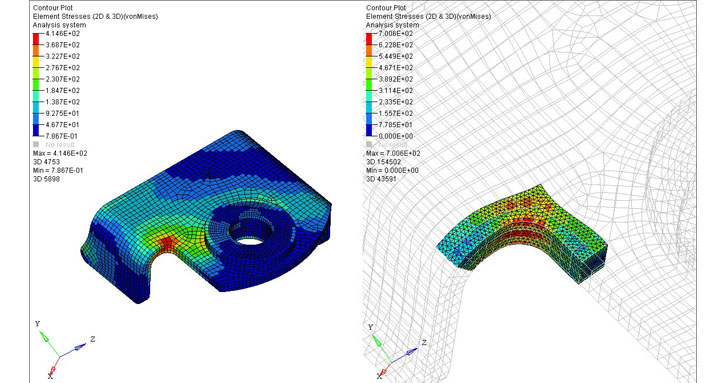The width and height of the screenshot is (726, 383).
Task: Click the Max = 4.146E+02 label
Action: click(x=60, y=153)
